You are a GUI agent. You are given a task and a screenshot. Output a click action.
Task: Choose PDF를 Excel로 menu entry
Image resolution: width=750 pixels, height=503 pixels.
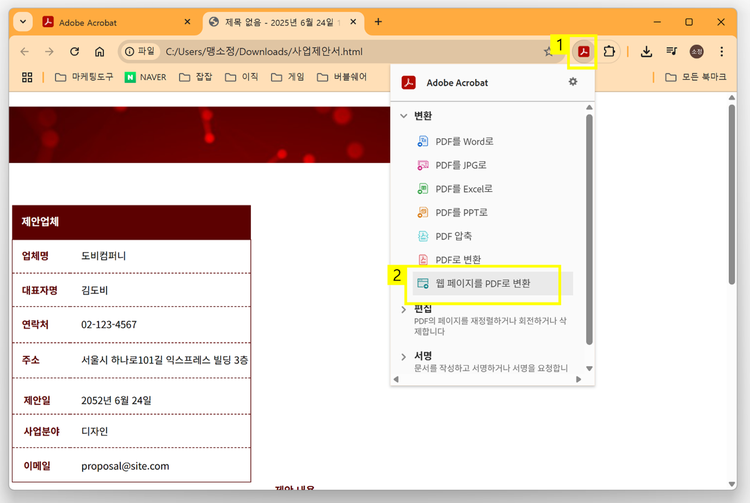[x=492, y=189]
